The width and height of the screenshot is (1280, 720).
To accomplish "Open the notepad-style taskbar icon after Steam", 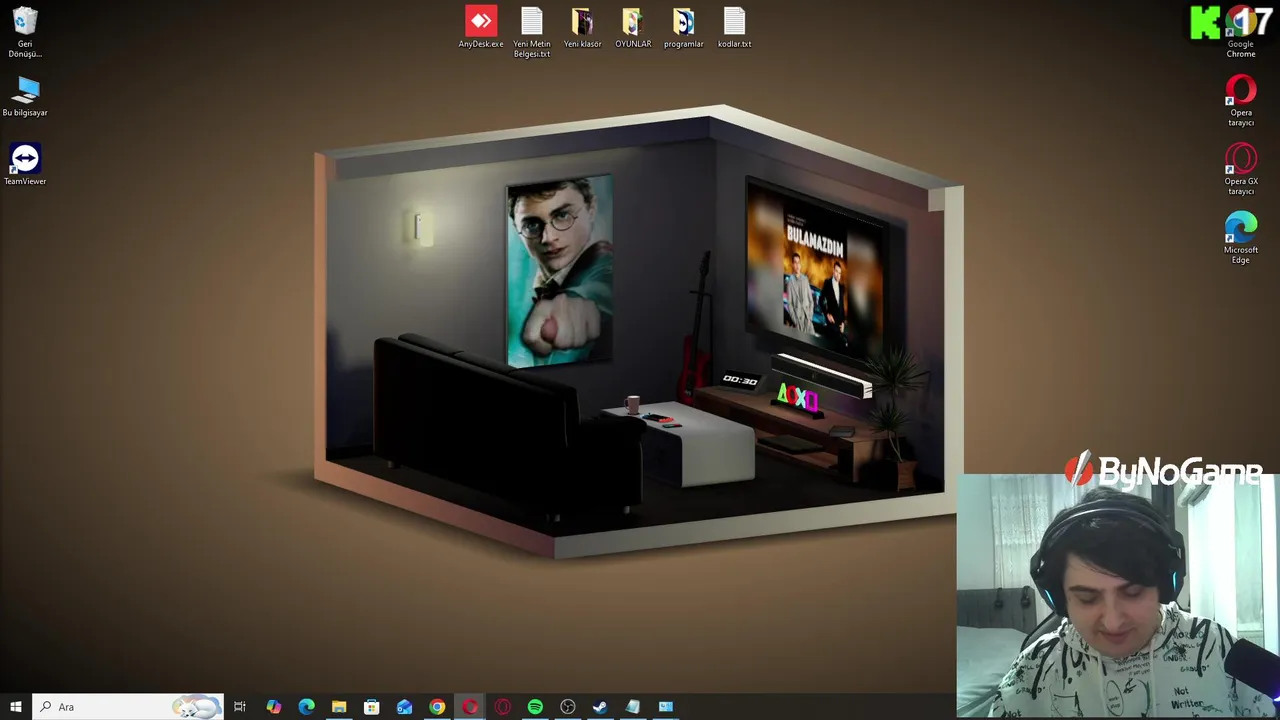I will pyautogui.click(x=633, y=707).
